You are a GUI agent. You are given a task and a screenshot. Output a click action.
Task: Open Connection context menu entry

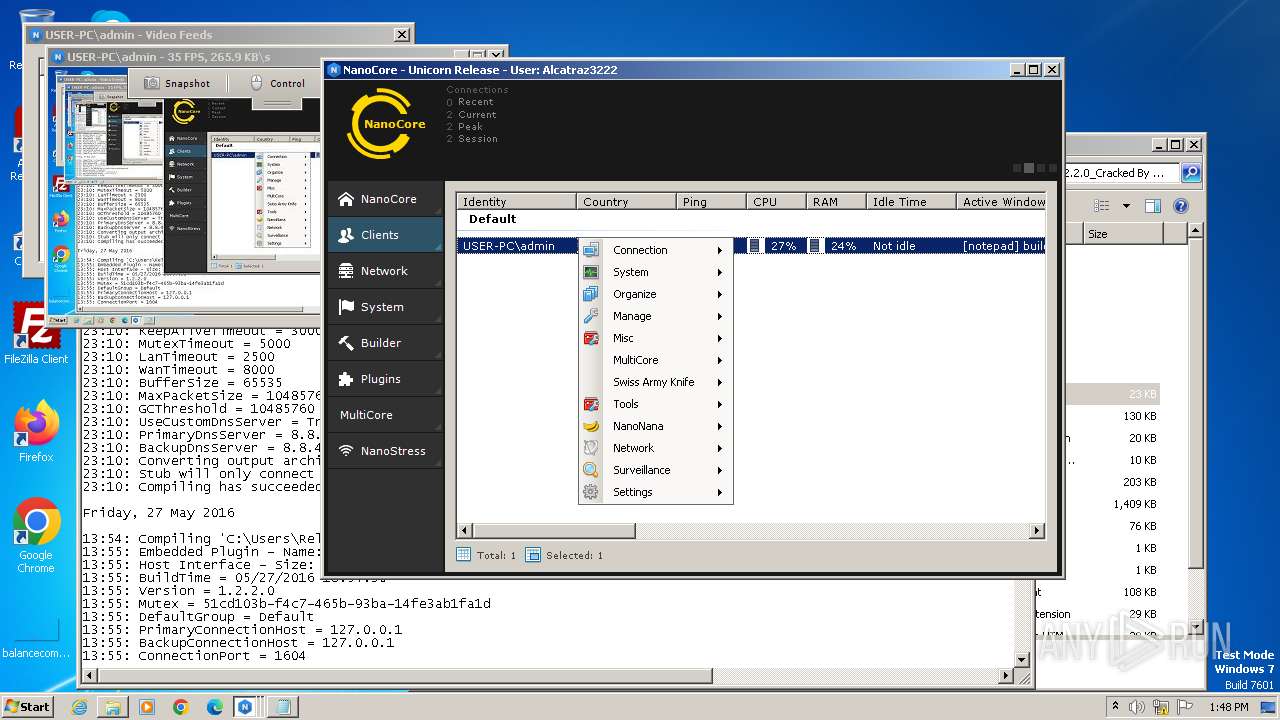655,250
